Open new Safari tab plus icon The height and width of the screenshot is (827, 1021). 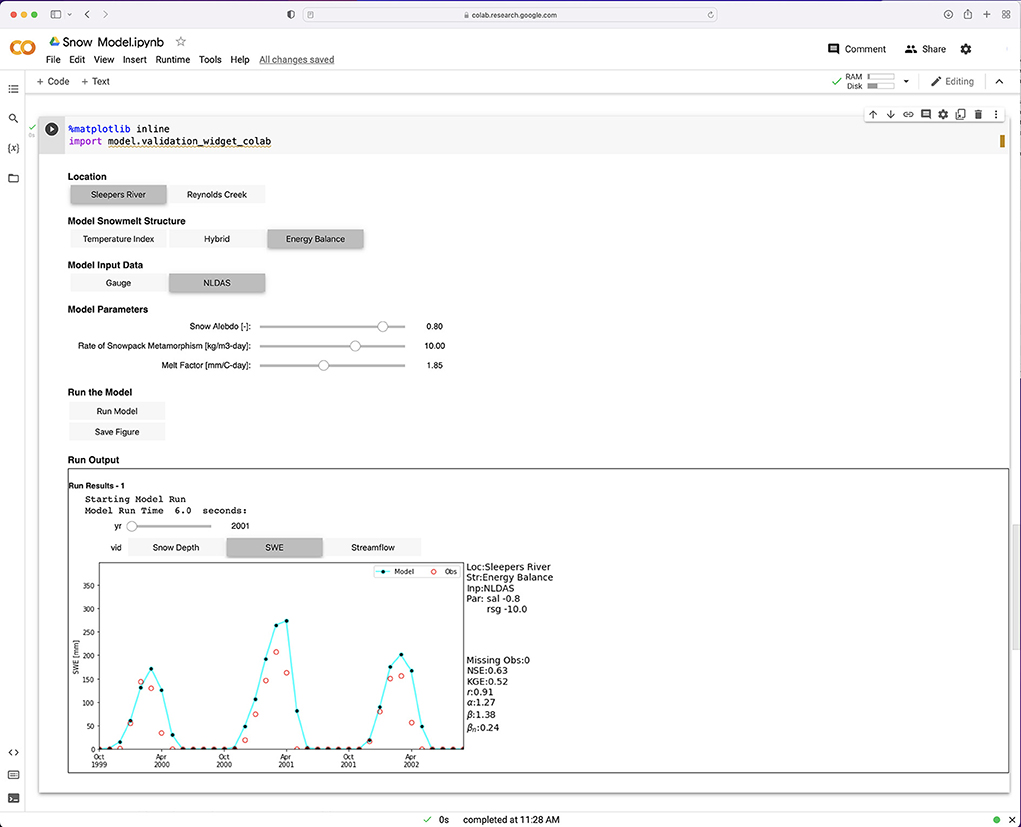tap(986, 14)
